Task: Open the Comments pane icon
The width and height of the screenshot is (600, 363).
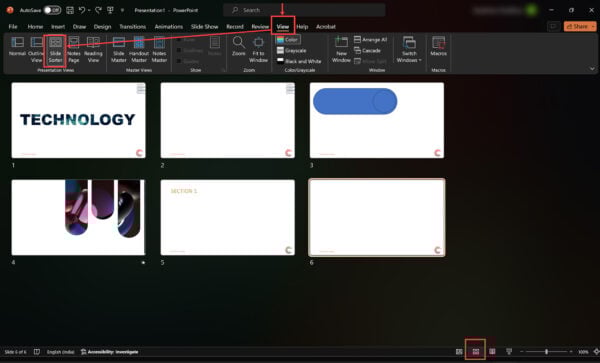Action: tap(553, 26)
